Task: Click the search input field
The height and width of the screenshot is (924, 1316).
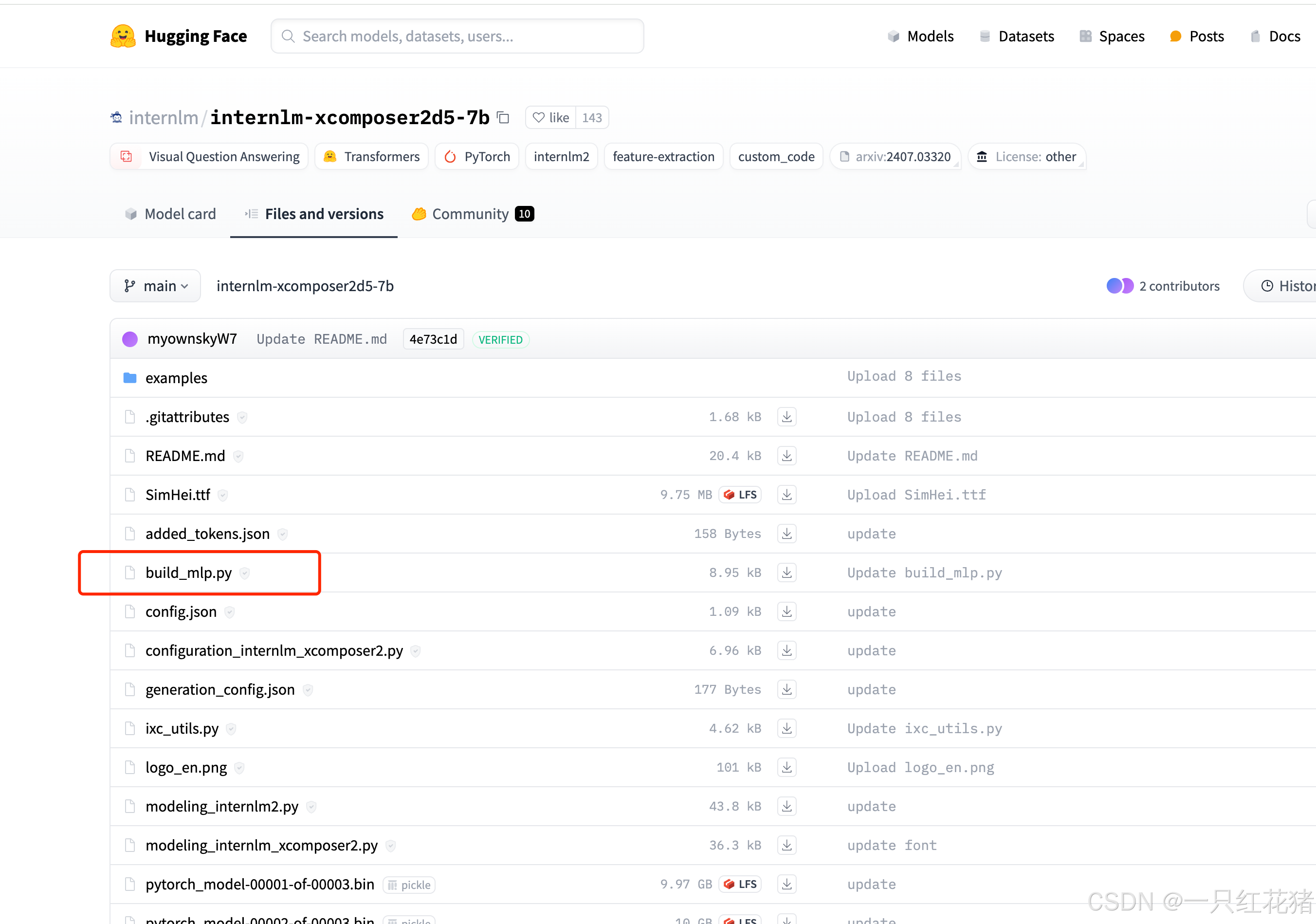Action: point(457,36)
